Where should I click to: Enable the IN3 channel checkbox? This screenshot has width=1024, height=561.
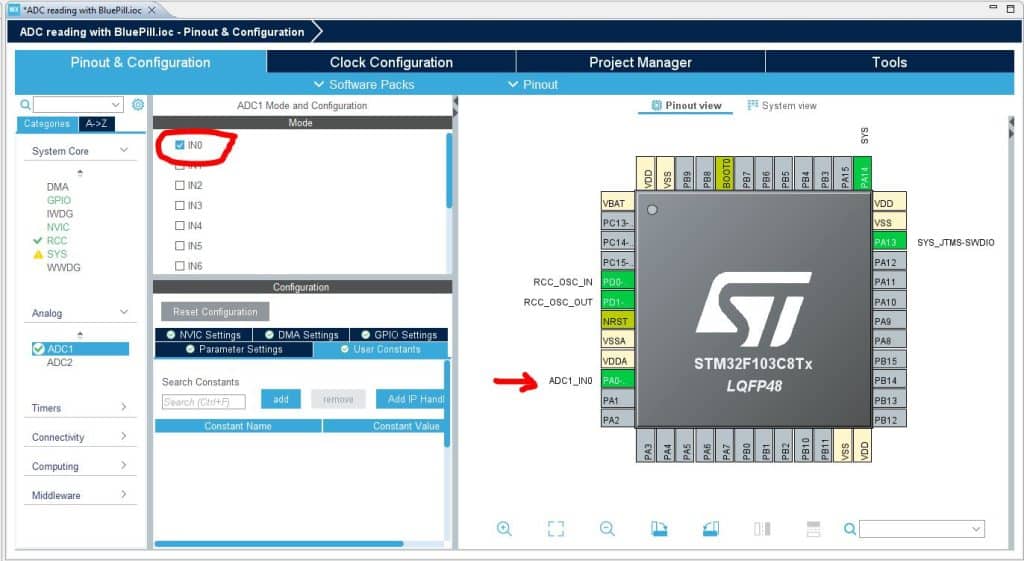pyautogui.click(x=180, y=205)
